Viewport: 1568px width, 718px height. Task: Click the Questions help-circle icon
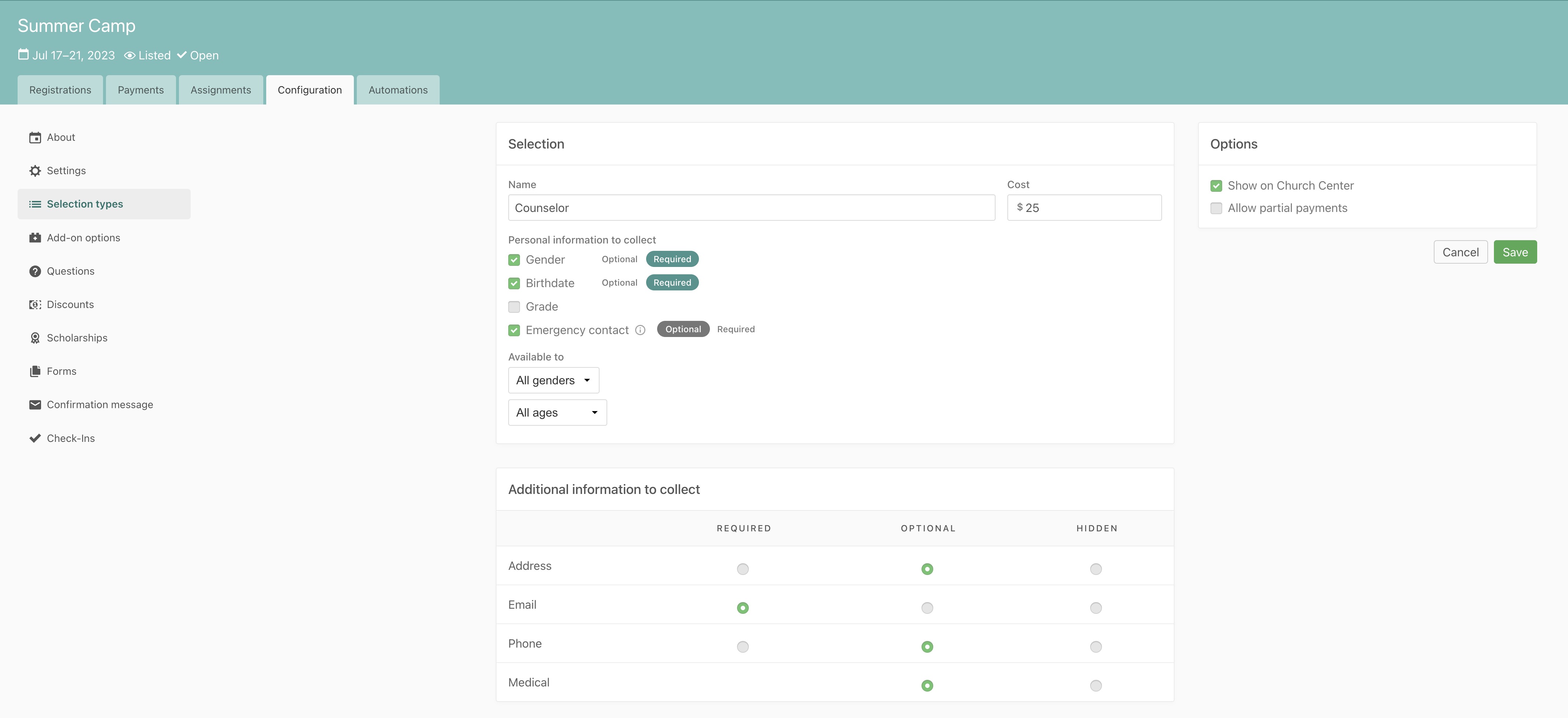[x=35, y=271]
